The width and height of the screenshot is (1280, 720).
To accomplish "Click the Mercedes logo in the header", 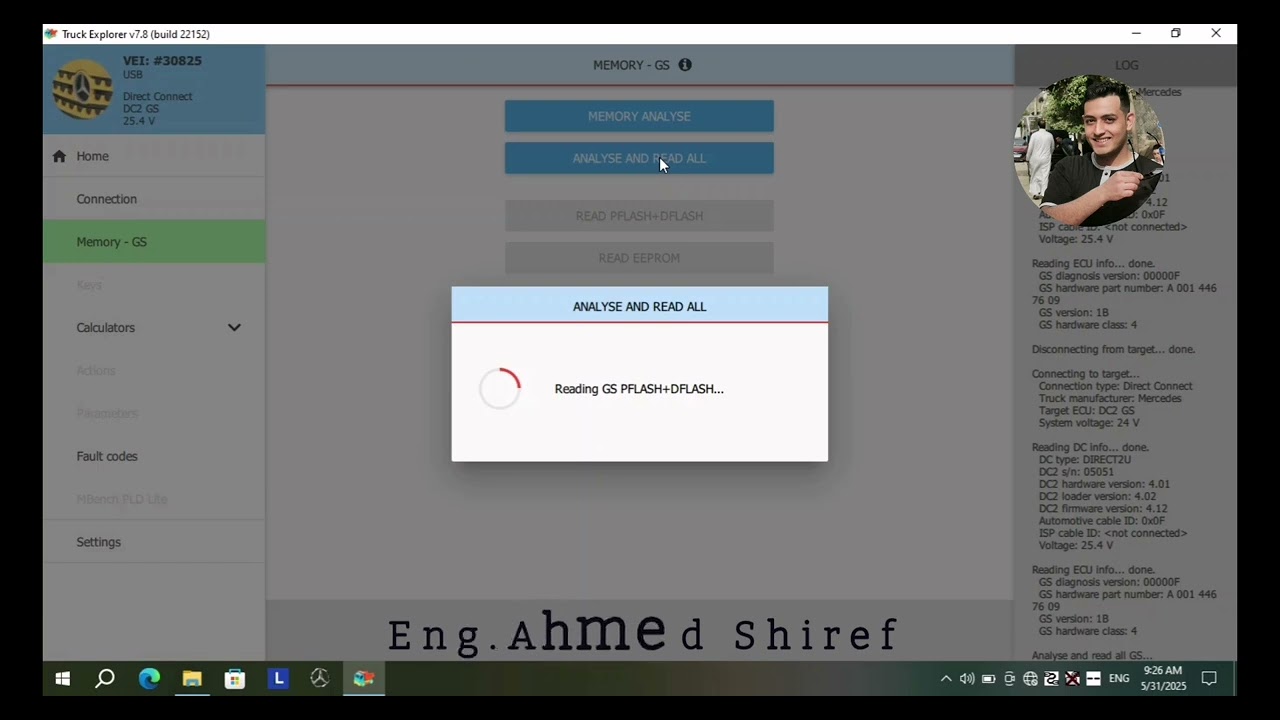I will [x=83, y=90].
